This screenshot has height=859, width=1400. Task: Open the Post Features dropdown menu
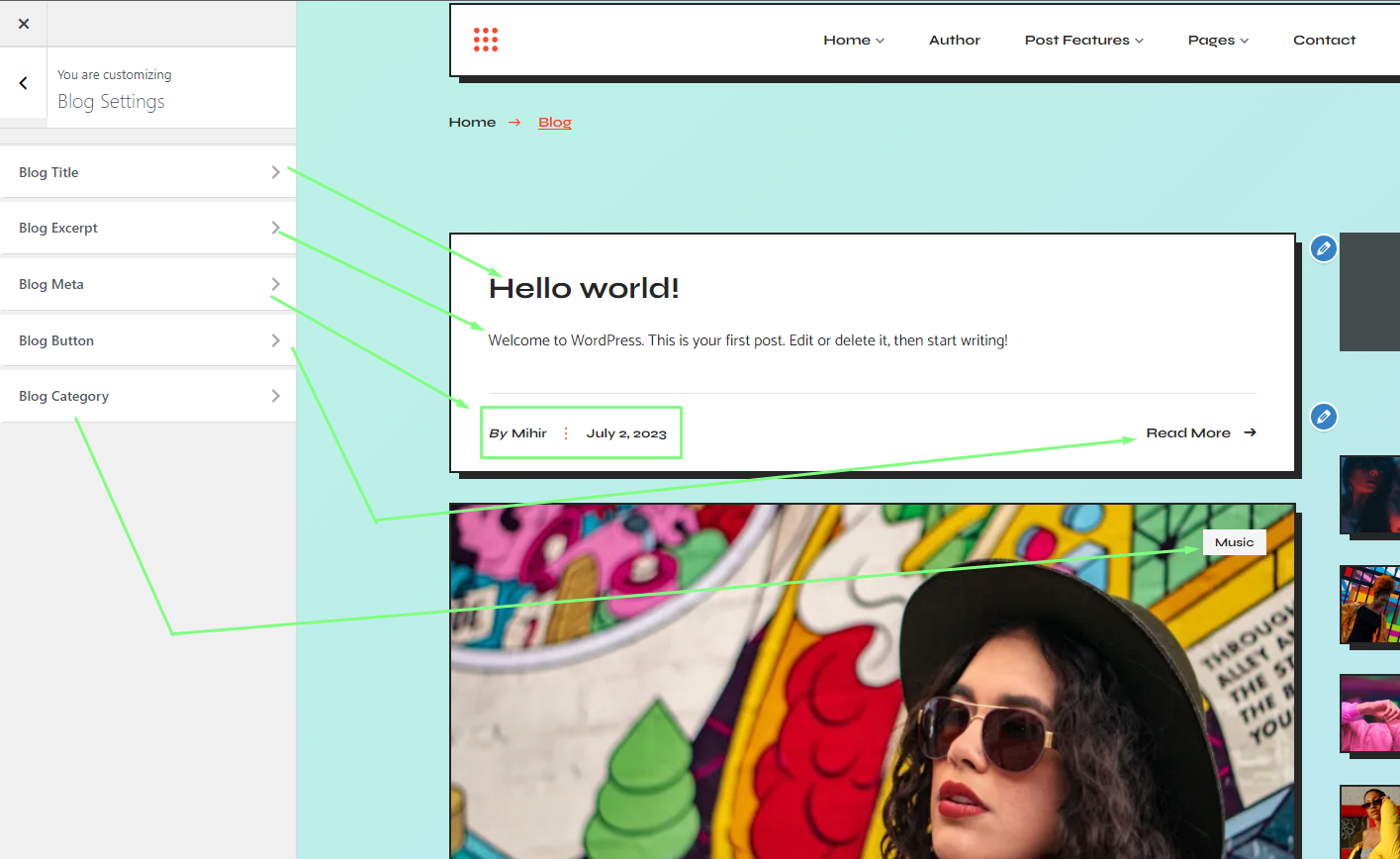point(1084,41)
